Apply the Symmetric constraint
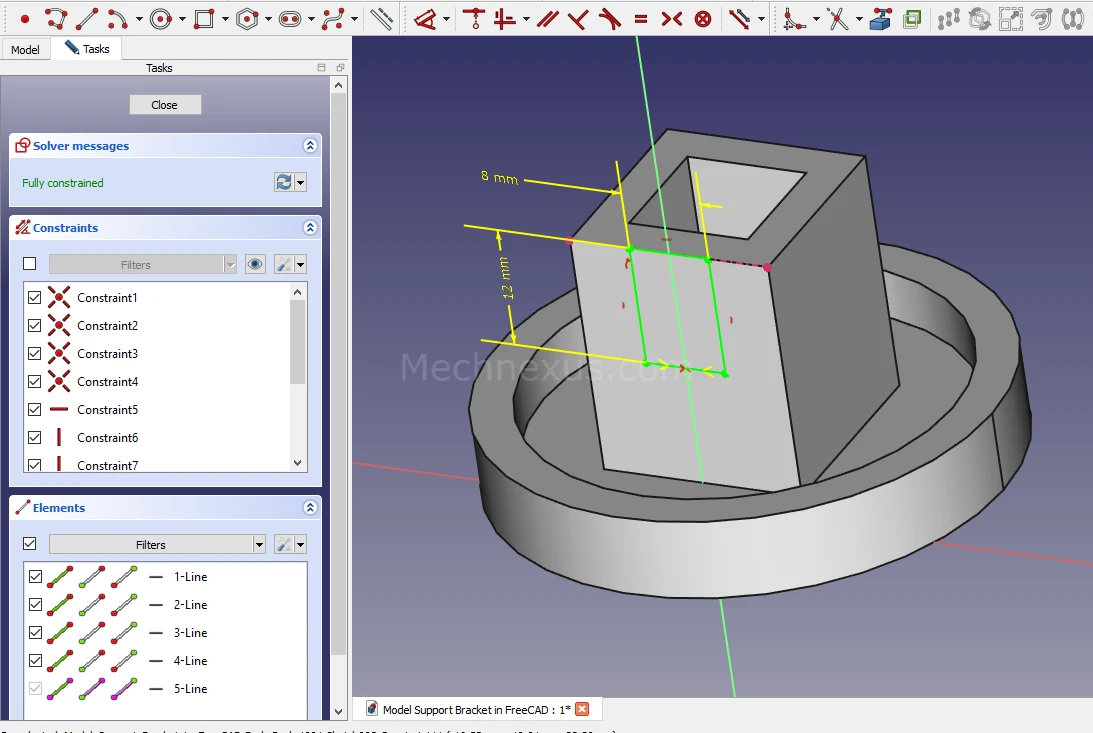 tap(672, 18)
